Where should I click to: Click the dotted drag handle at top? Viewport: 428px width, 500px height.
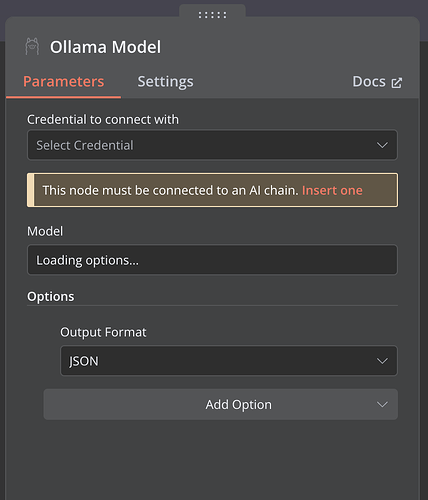212,15
